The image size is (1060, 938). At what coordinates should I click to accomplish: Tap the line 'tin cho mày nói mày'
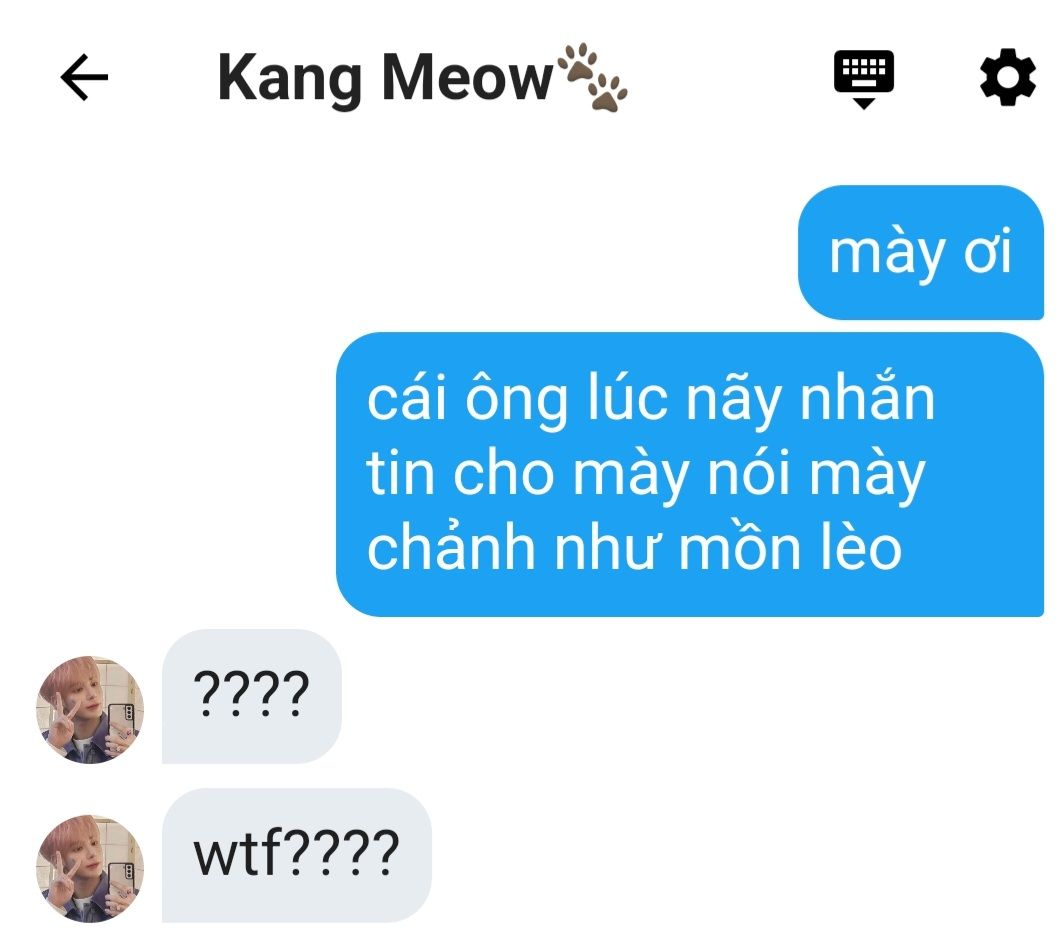pyautogui.click(x=646, y=475)
